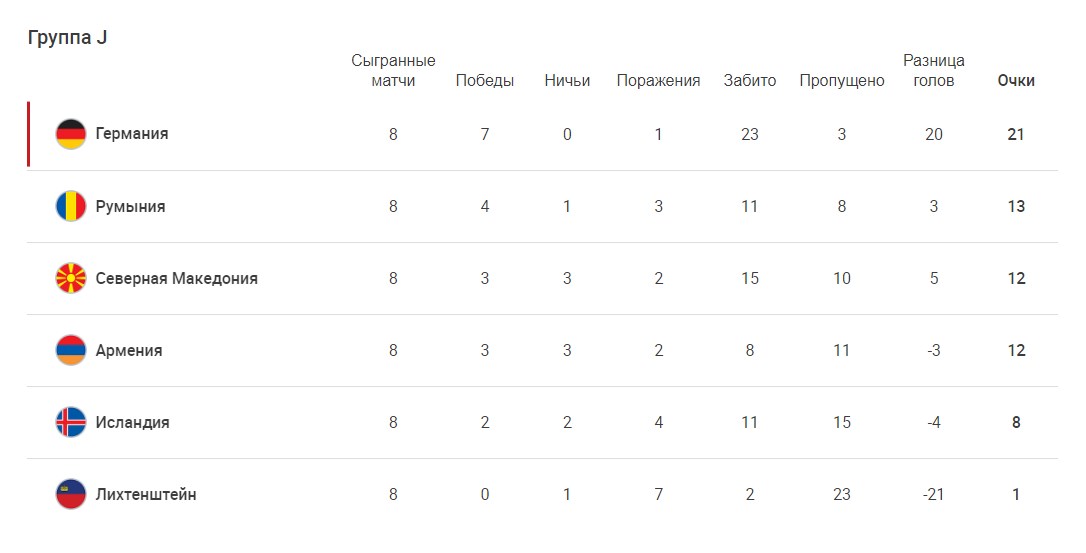This screenshot has width=1086, height=553.
Task: Click the Сыгранные матчи column header
Action: click(393, 70)
